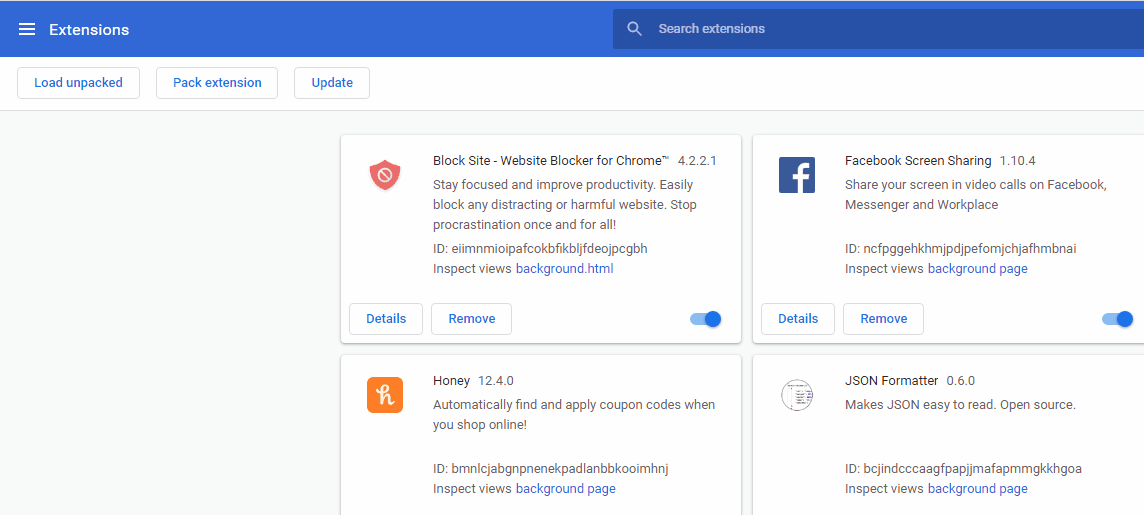Click the Facebook Screen Sharing logo icon

(797, 175)
